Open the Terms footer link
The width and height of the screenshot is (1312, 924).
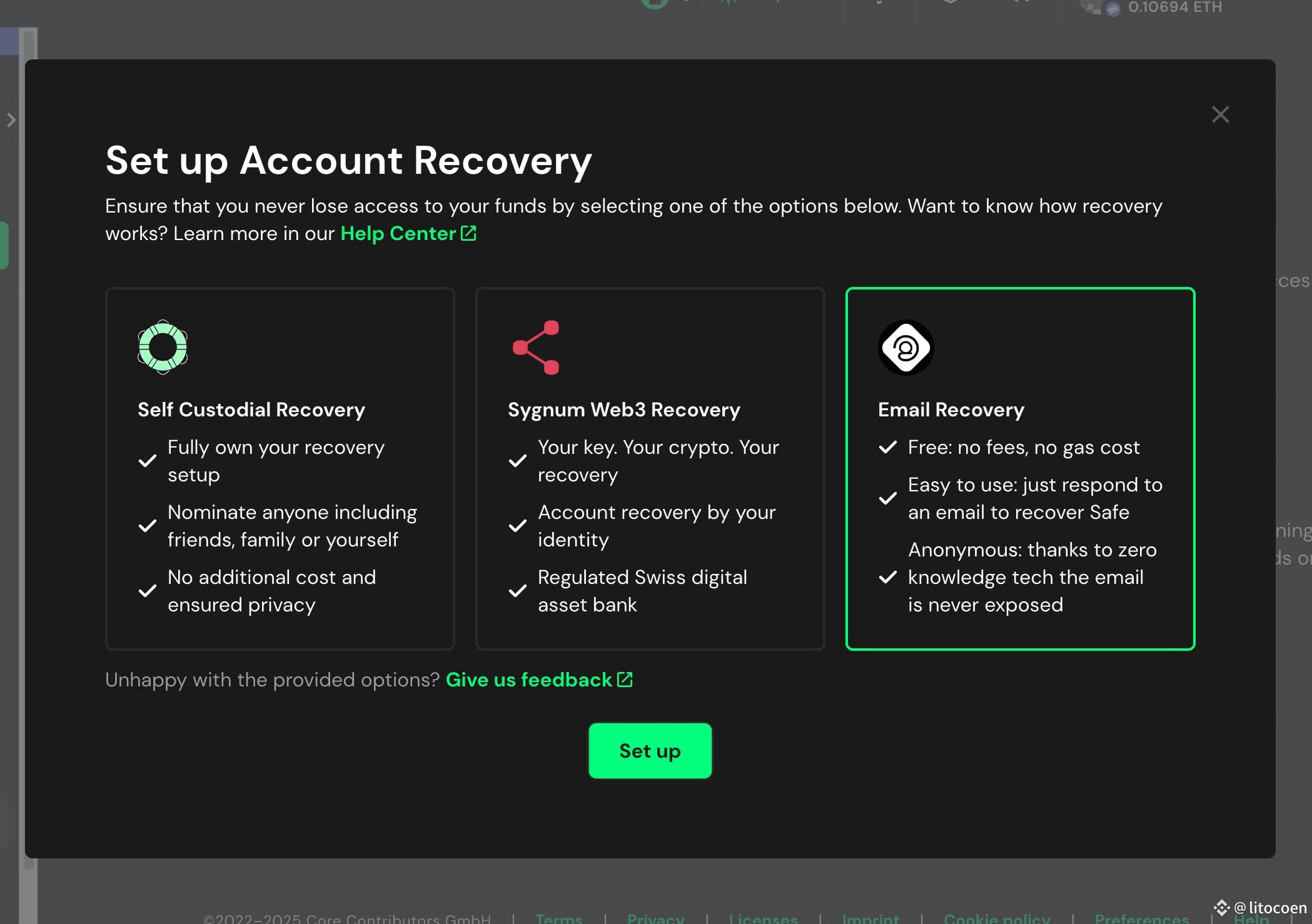point(559,918)
